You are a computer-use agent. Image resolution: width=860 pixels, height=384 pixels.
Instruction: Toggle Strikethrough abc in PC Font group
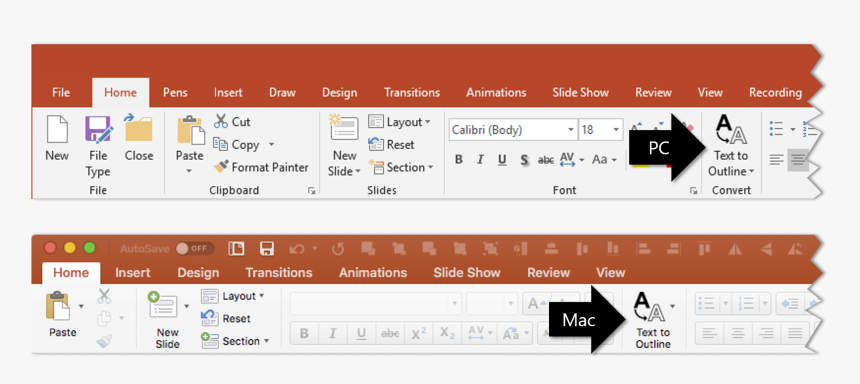pyautogui.click(x=546, y=160)
